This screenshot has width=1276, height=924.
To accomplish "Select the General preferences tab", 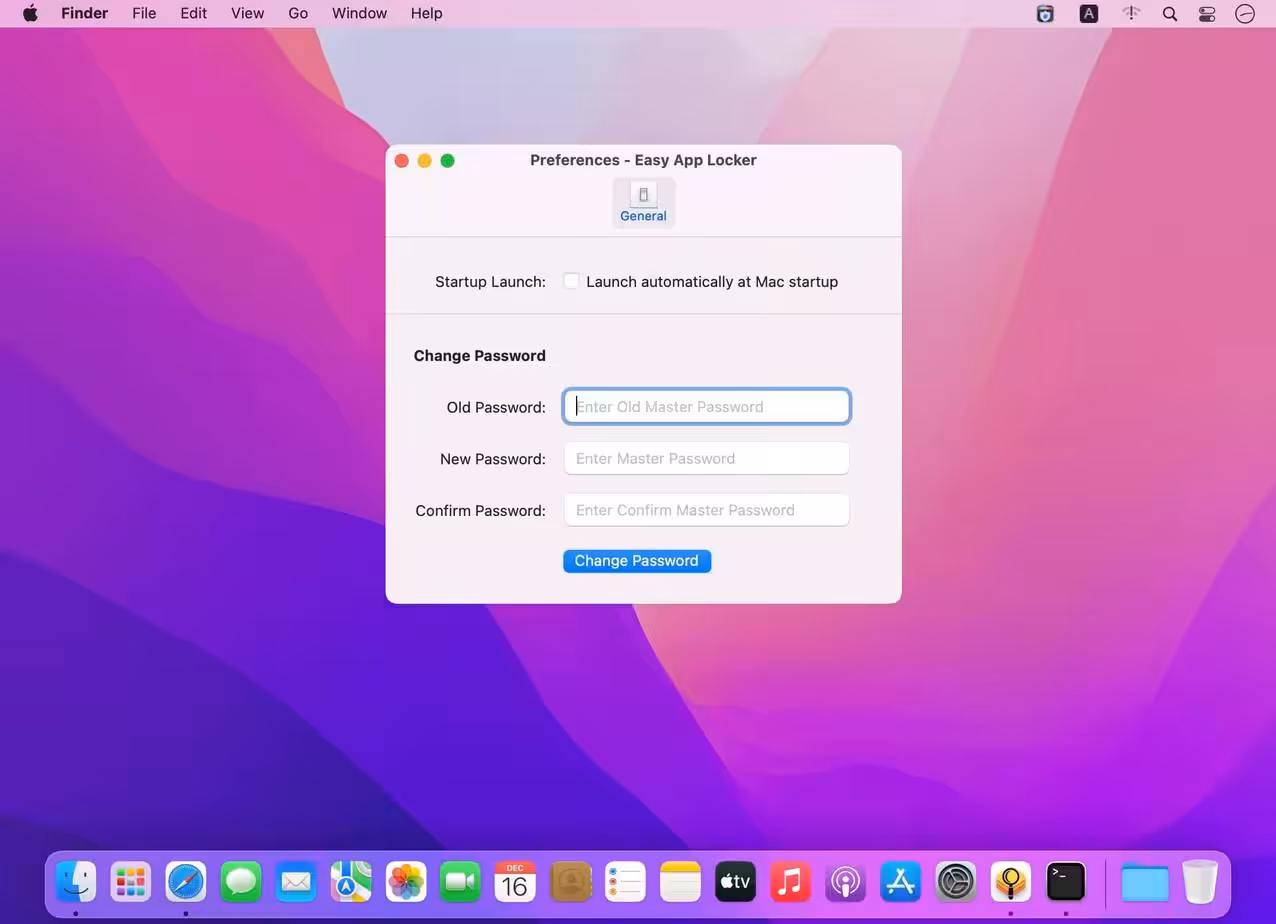I will (x=643, y=203).
